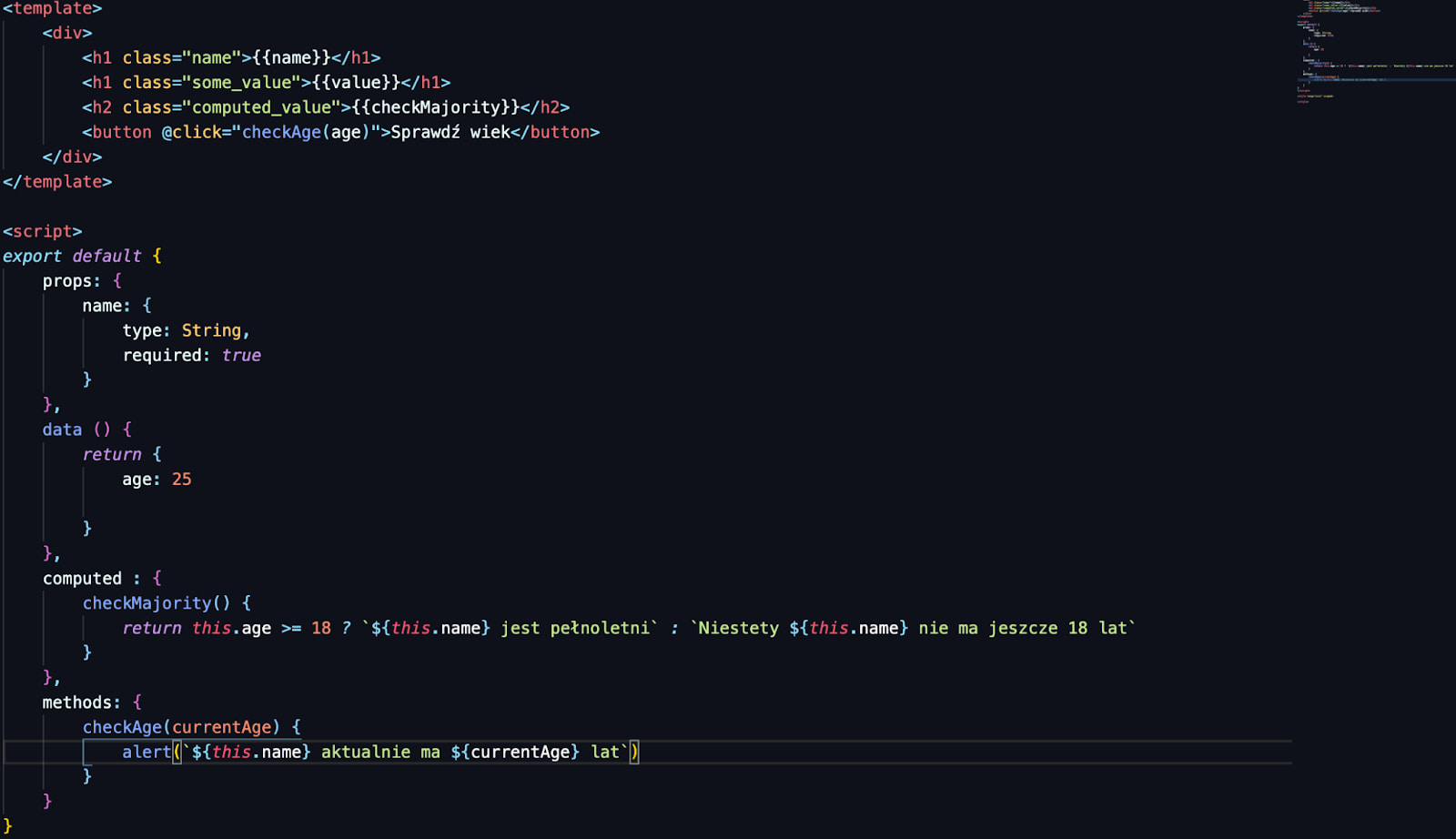The width and height of the screenshot is (1456, 839).
Task: Click the required: key
Action: coord(167,355)
